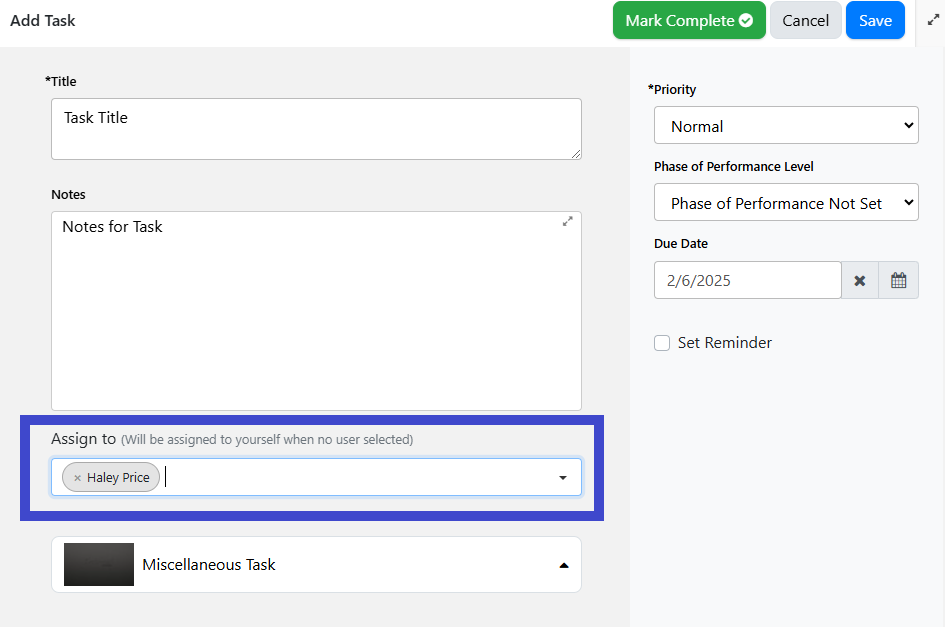Open the Priority dropdown showing Normal
The width and height of the screenshot is (945, 627).
point(786,125)
